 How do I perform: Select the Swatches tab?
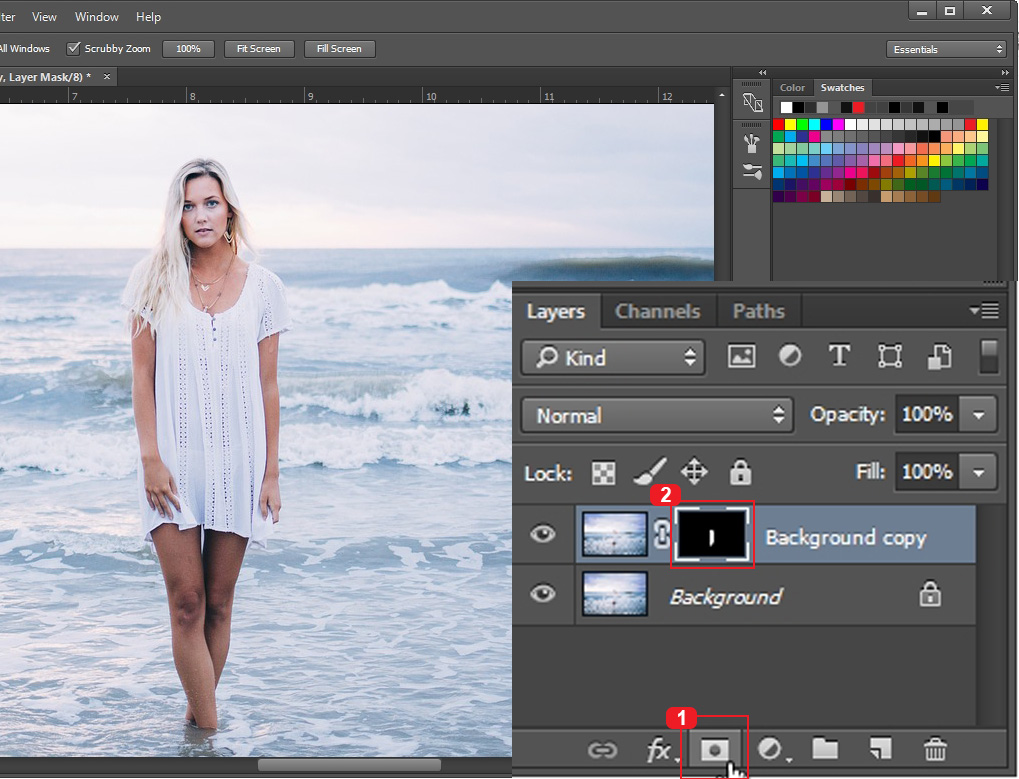(842, 87)
